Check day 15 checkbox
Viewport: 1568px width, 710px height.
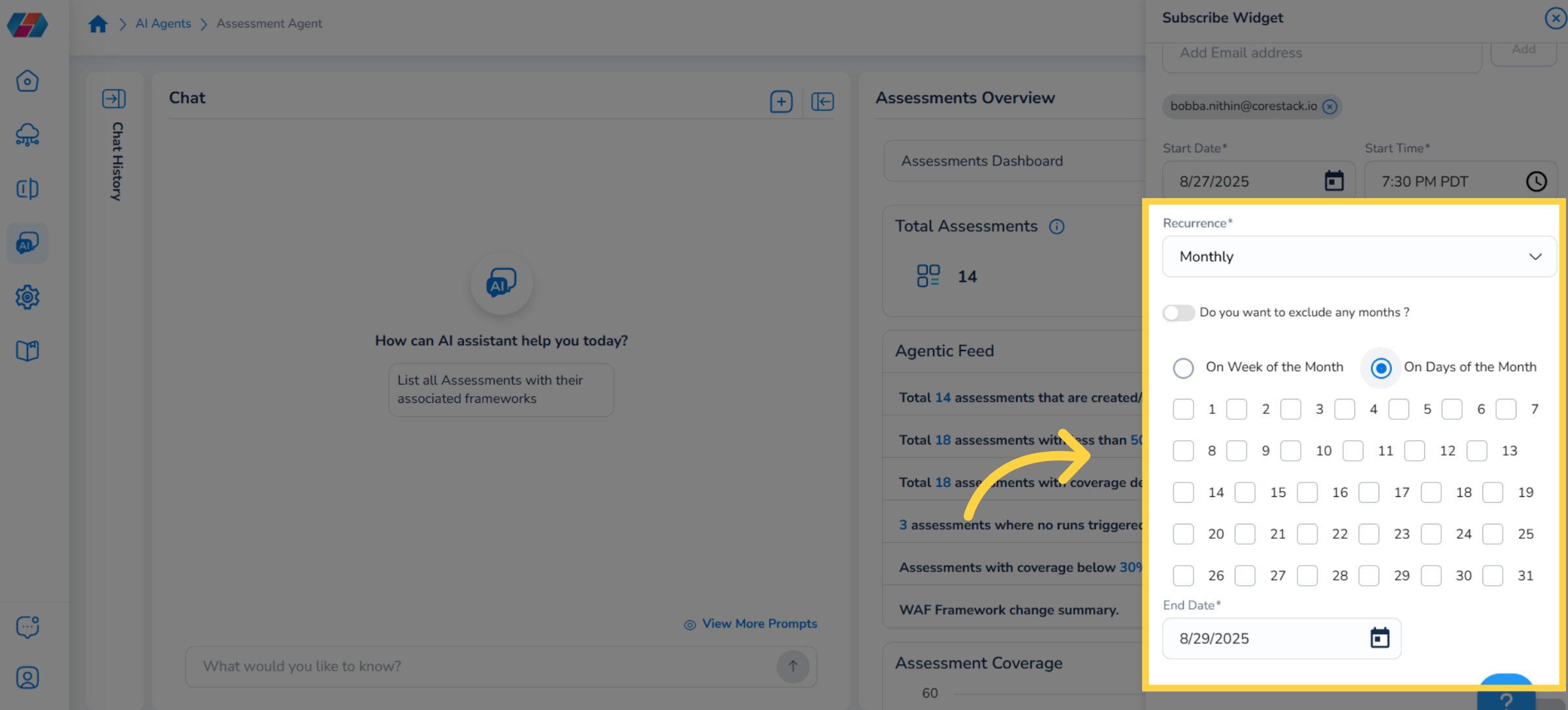pos(1245,492)
